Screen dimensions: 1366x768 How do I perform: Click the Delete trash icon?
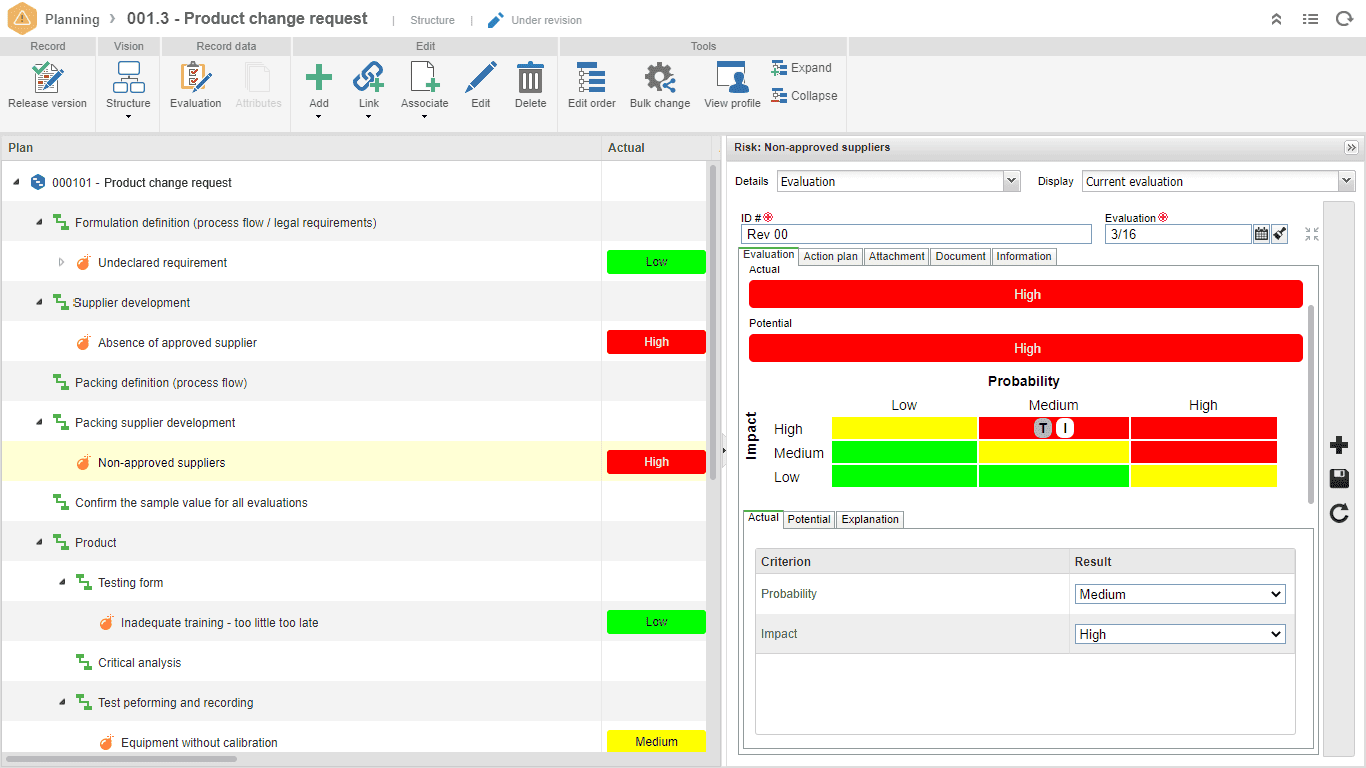pyautogui.click(x=530, y=79)
